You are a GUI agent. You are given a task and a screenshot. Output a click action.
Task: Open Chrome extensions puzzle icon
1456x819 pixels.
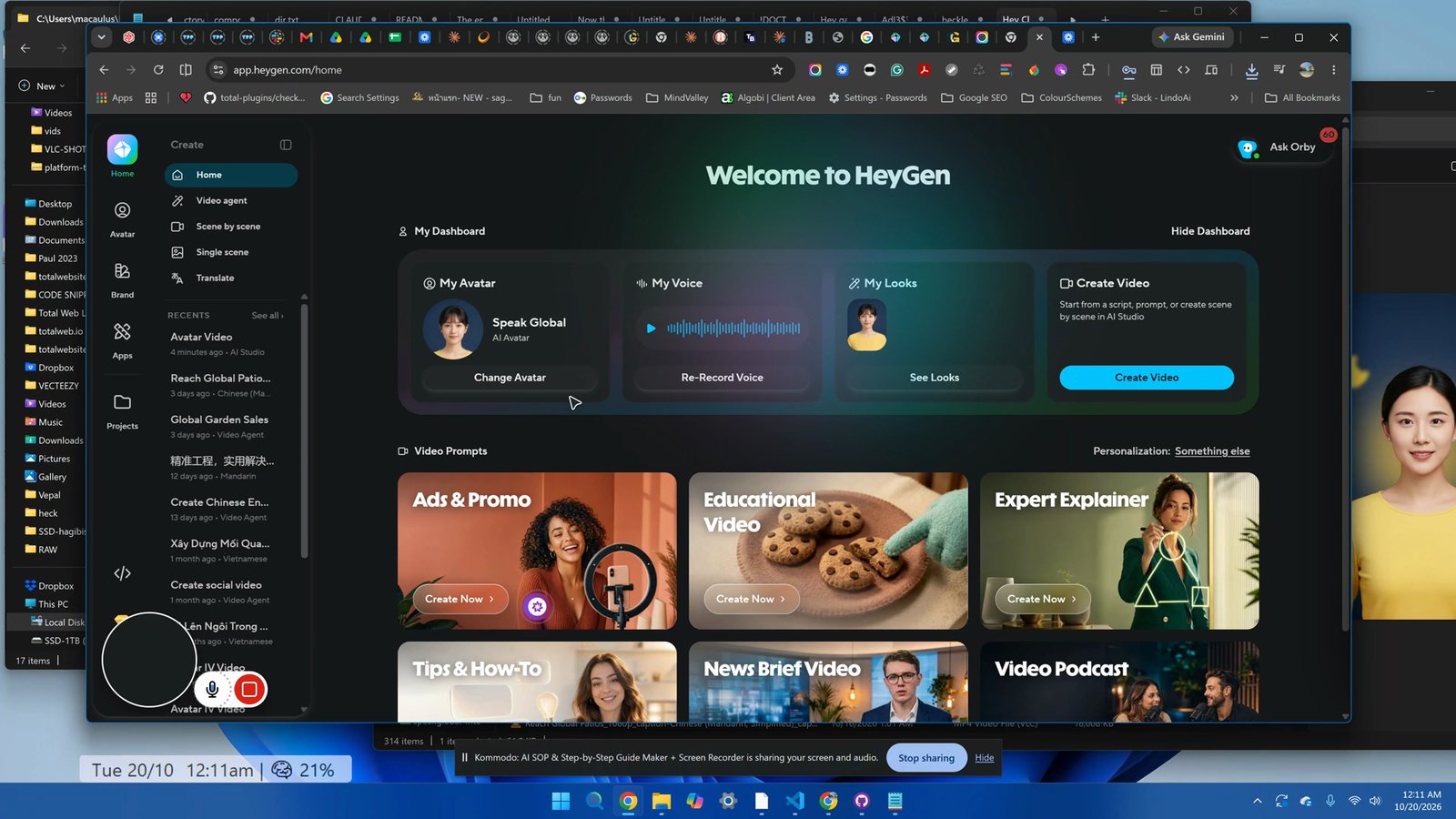[x=1088, y=70]
